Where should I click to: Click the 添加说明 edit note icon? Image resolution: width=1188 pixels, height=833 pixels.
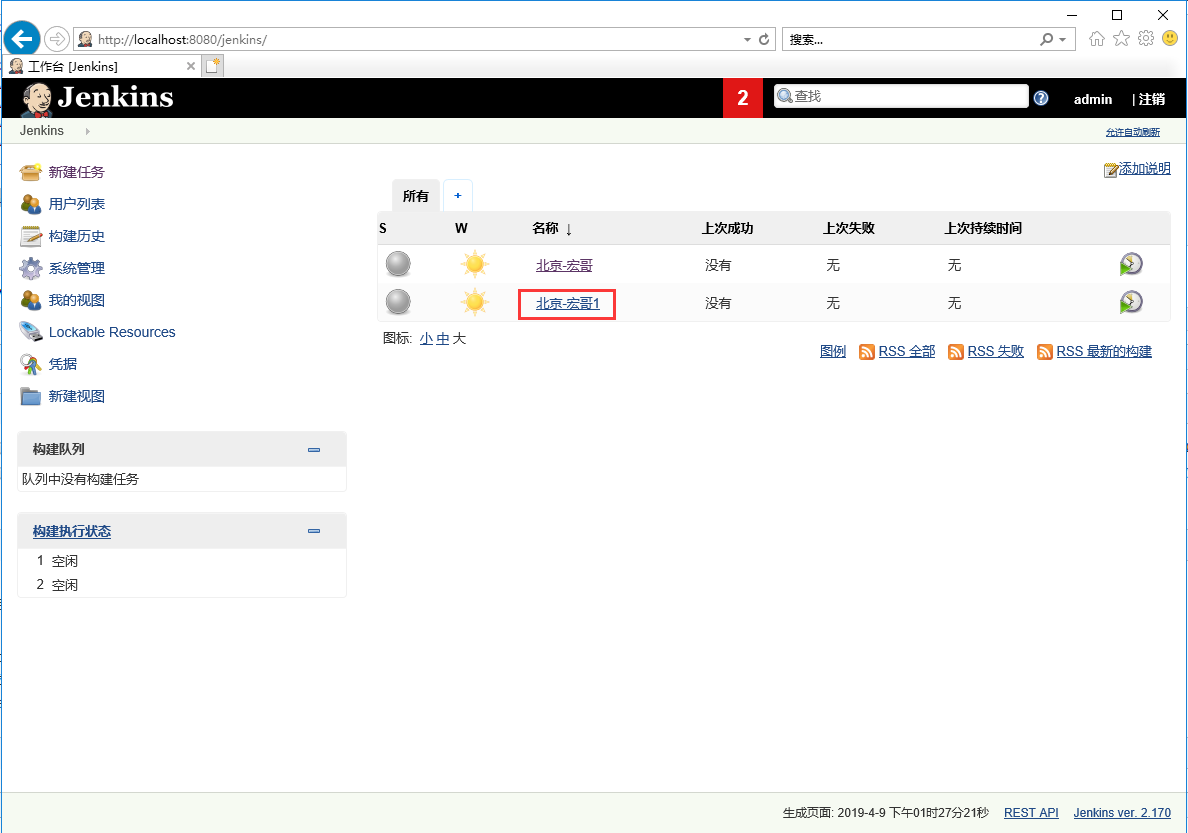pyautogui.click(x=1111, y=170)
